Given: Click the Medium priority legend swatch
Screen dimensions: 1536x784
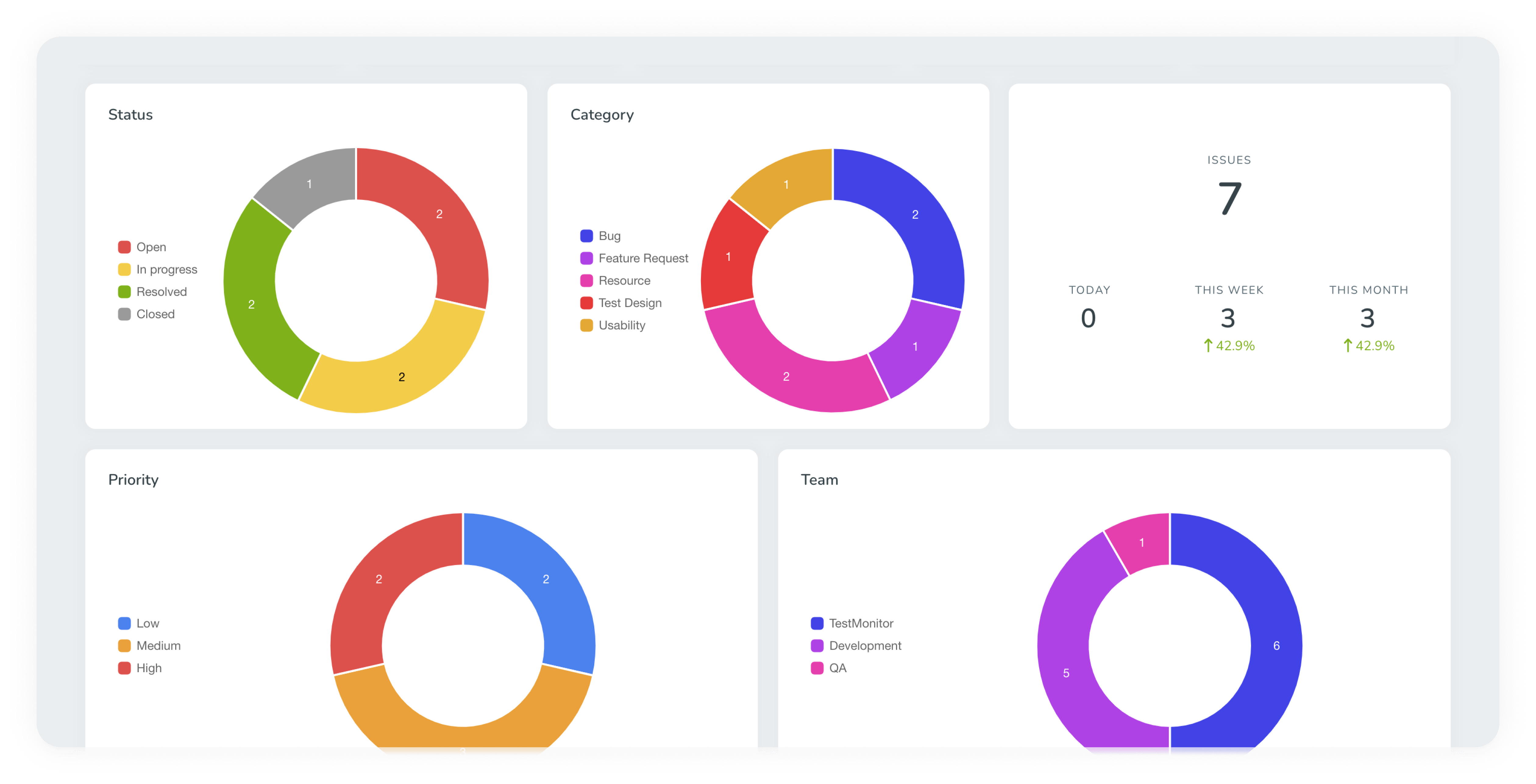Looking at the screenshot, I should pyautogui.click(x=124, y=646).
